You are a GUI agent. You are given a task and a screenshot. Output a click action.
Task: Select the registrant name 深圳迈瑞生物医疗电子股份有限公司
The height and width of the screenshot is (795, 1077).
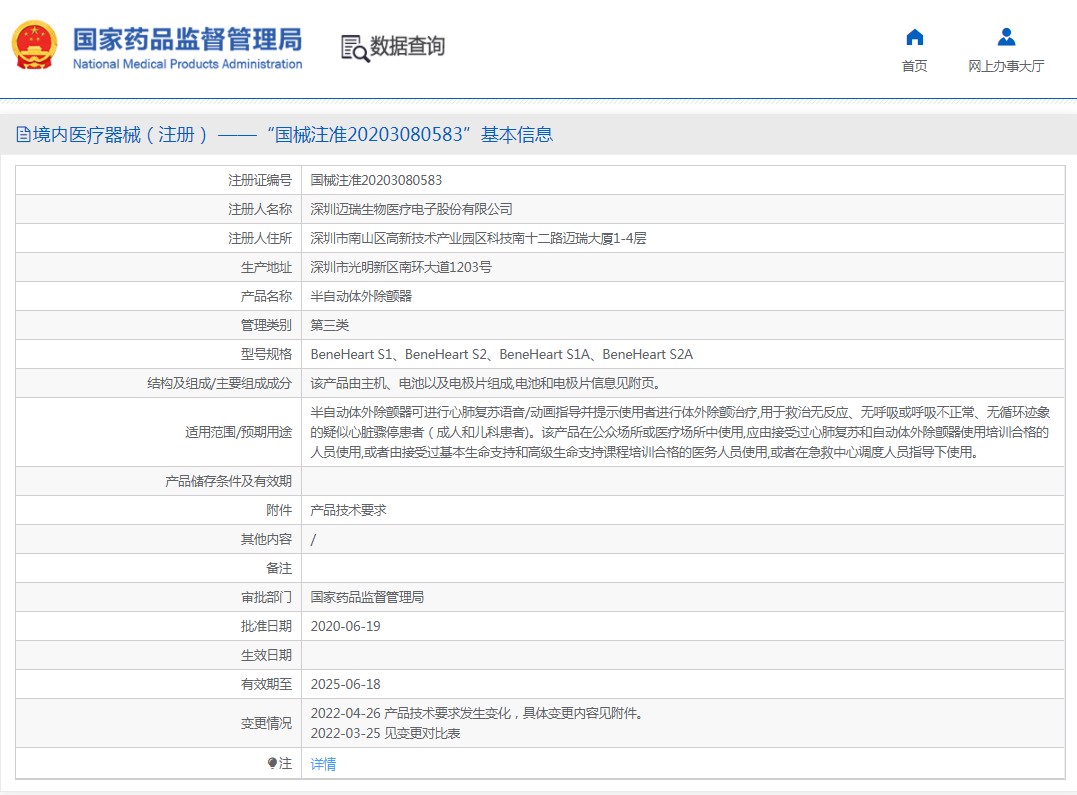[x=411, y=209]
